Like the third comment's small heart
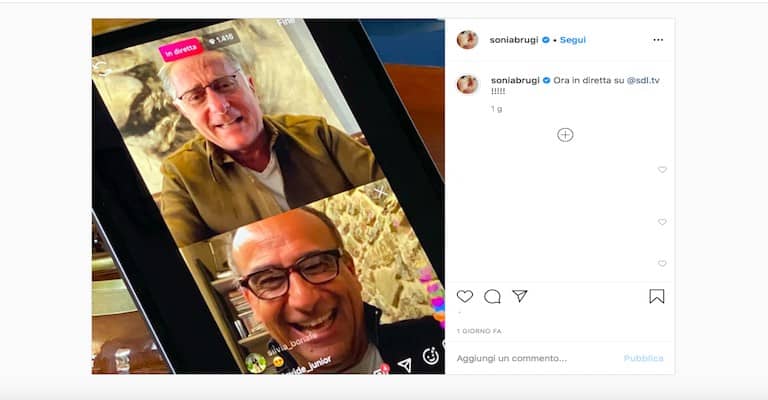The image size is (768, 400). 662,263
